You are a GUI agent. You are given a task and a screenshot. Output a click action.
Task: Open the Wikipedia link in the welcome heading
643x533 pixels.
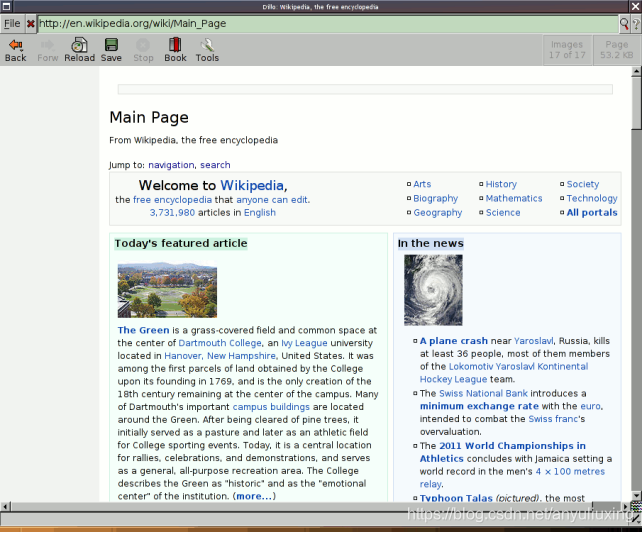click(252, 185)
